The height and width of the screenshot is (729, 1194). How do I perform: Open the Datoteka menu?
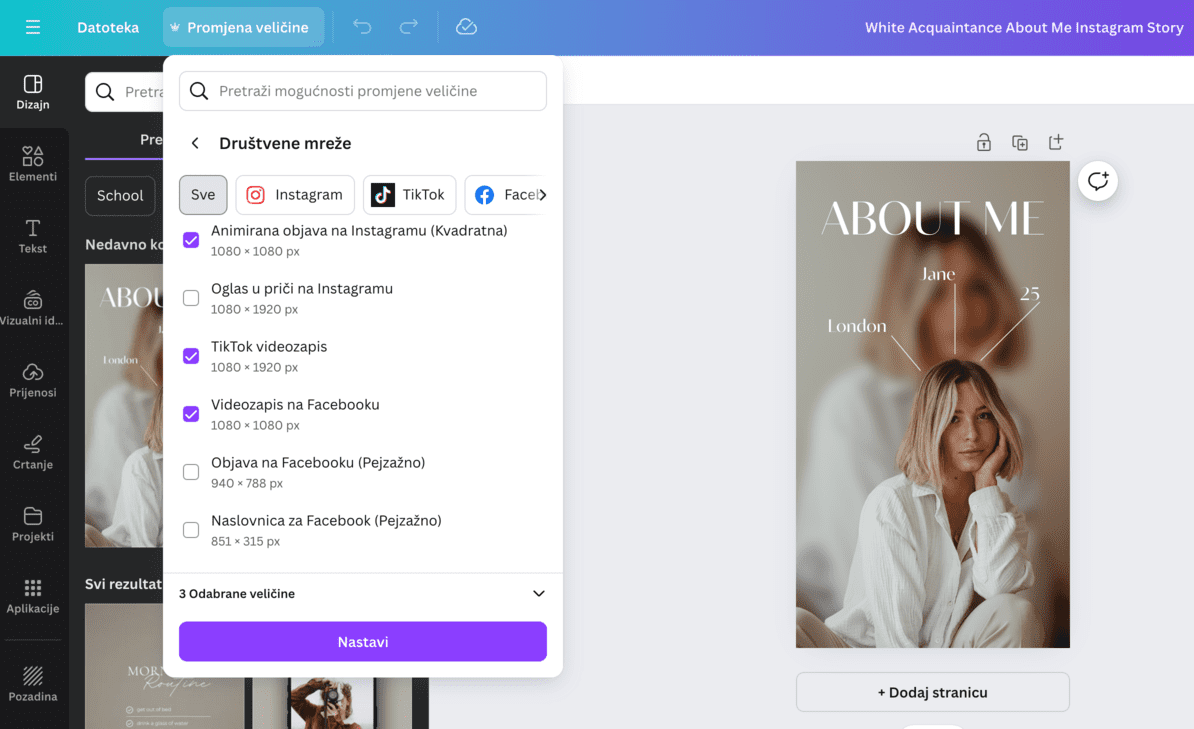[x=108, y=28]
